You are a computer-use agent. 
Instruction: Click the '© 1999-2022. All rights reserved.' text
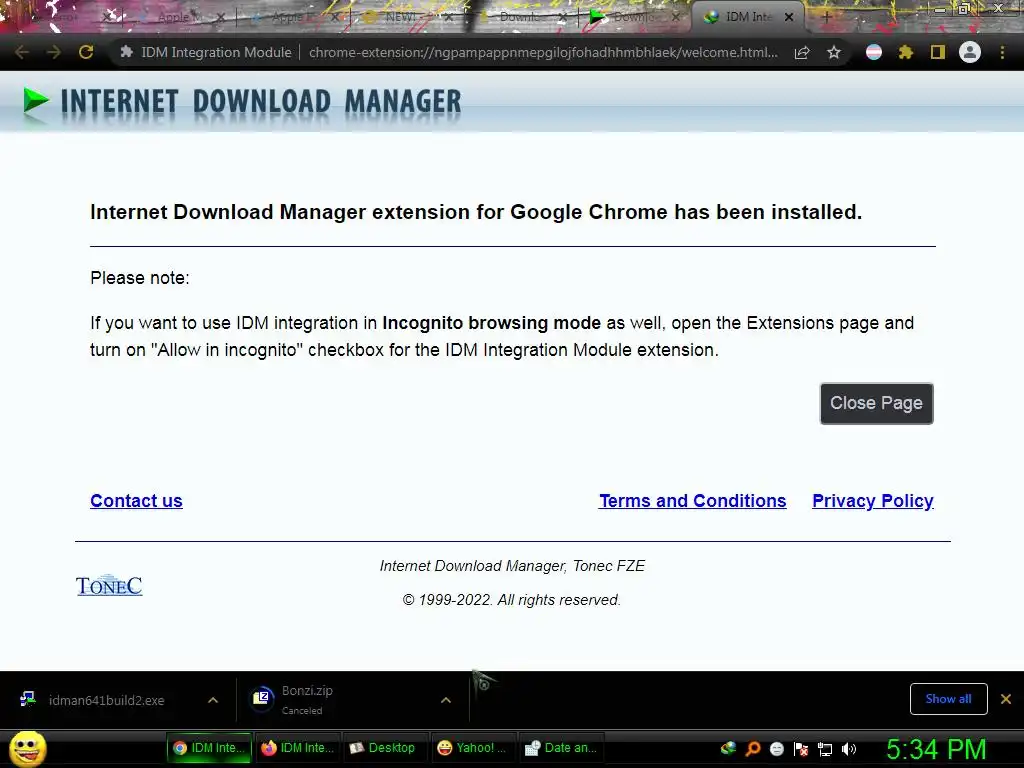(511, 600)
